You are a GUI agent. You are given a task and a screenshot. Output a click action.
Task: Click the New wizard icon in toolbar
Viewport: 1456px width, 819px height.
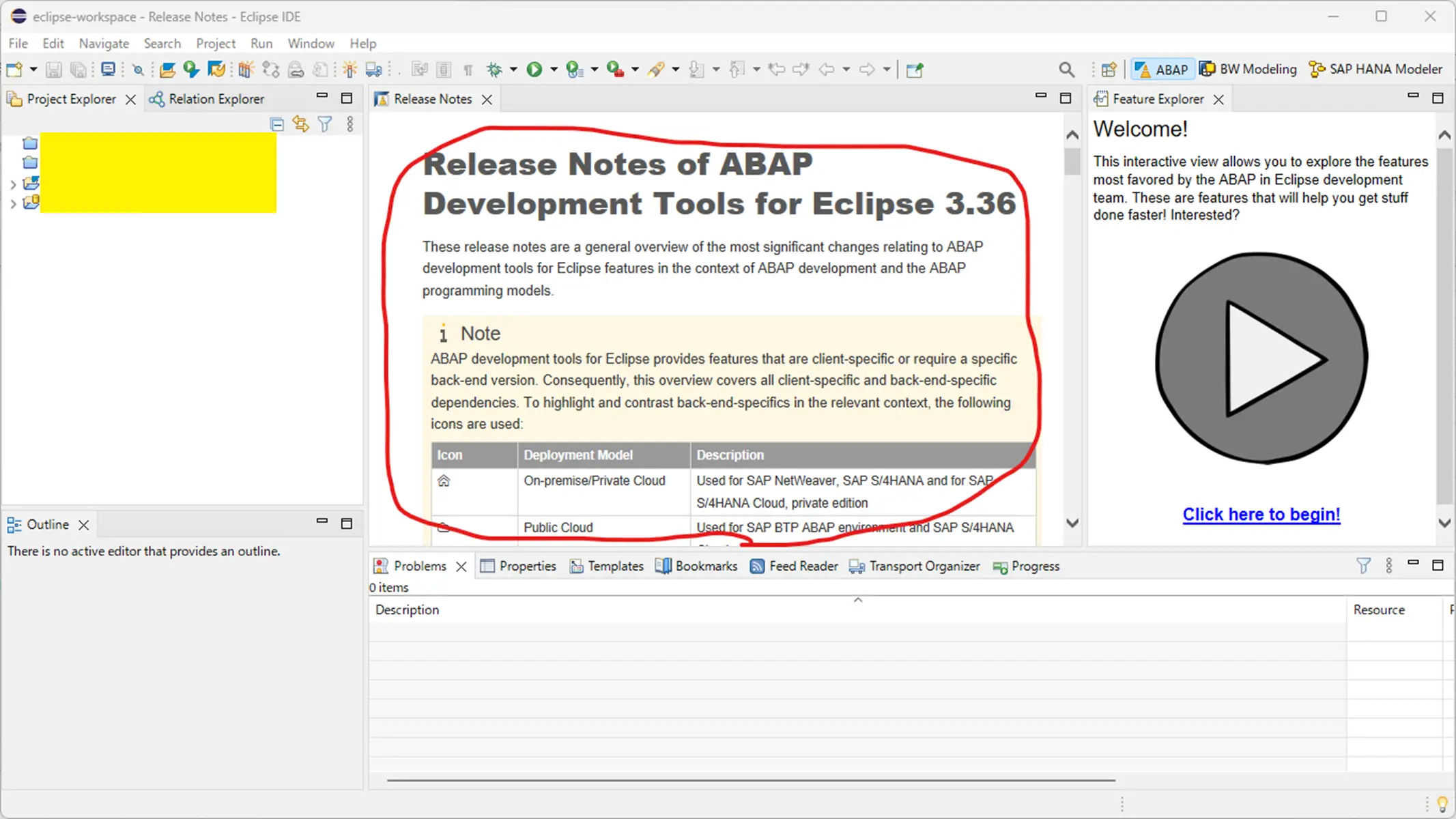pos(14,69)
